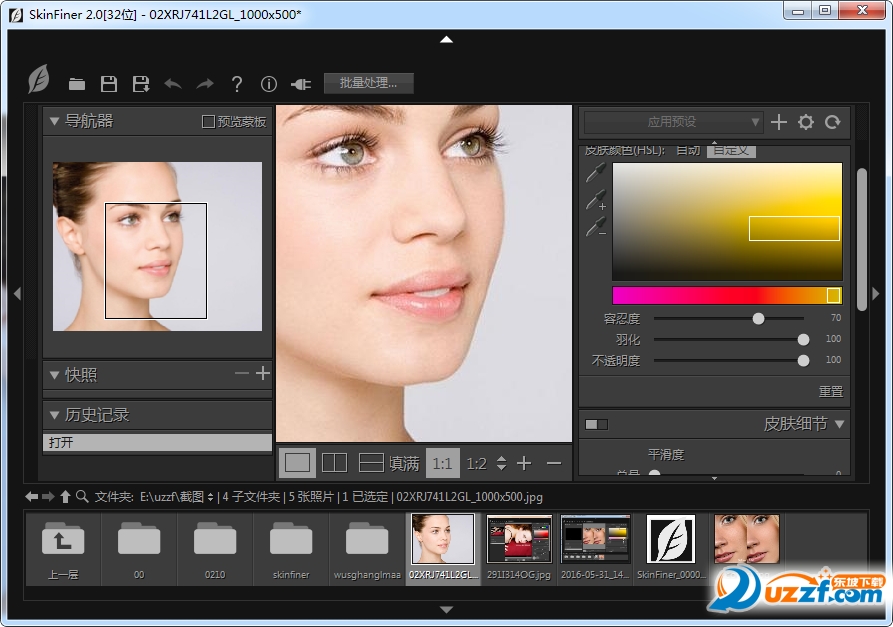893x627 pixels.
Task: Open the folder named 00
Action: click(139, 549)
